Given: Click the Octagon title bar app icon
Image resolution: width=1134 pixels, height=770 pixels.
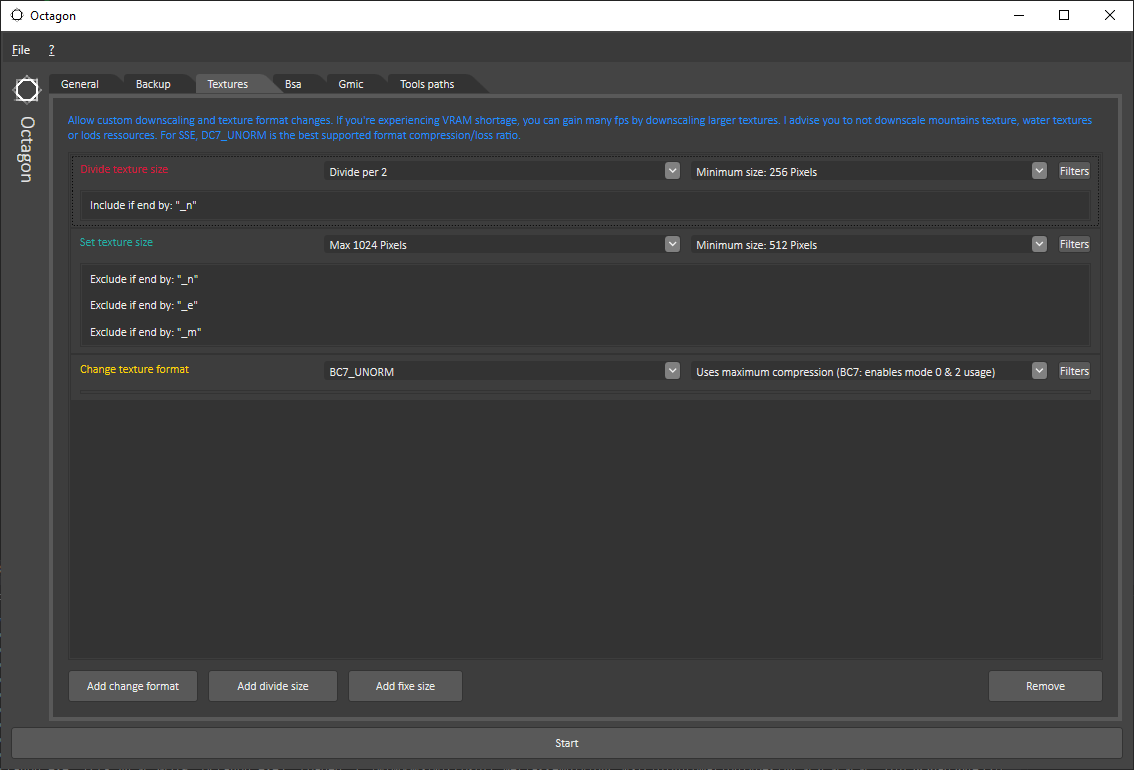Looking at the screenshot, I should (17, 15).
